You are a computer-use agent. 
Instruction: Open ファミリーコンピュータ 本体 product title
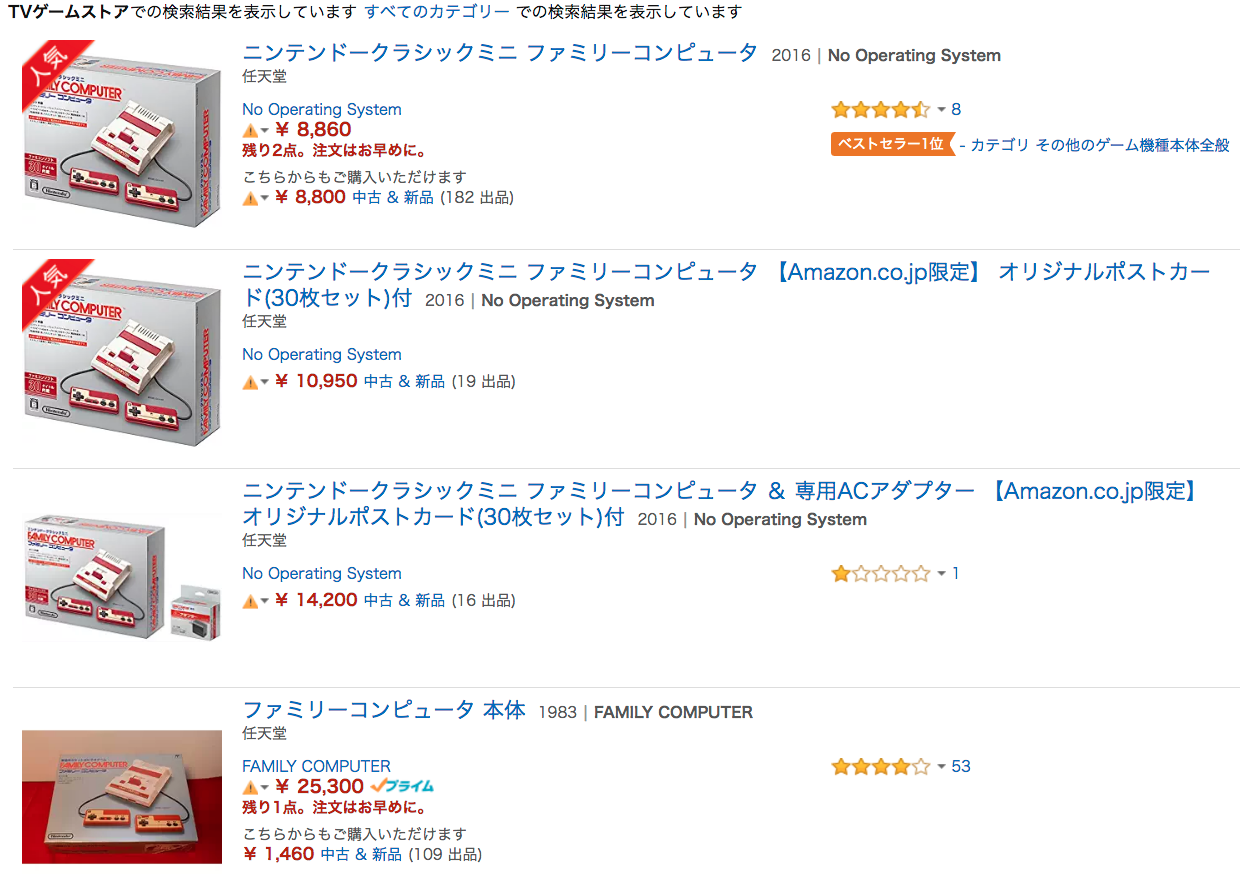tap(384, 710)
